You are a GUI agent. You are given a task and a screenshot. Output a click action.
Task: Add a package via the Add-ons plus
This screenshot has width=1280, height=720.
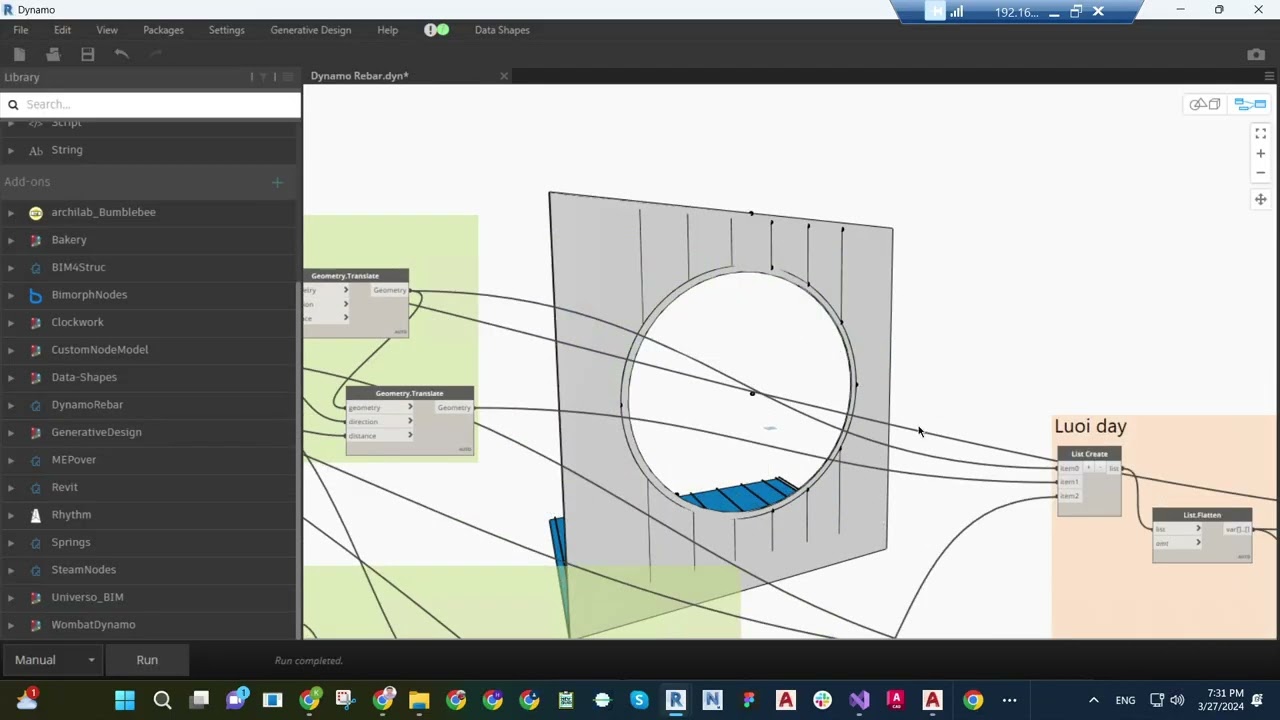[277, 182]
